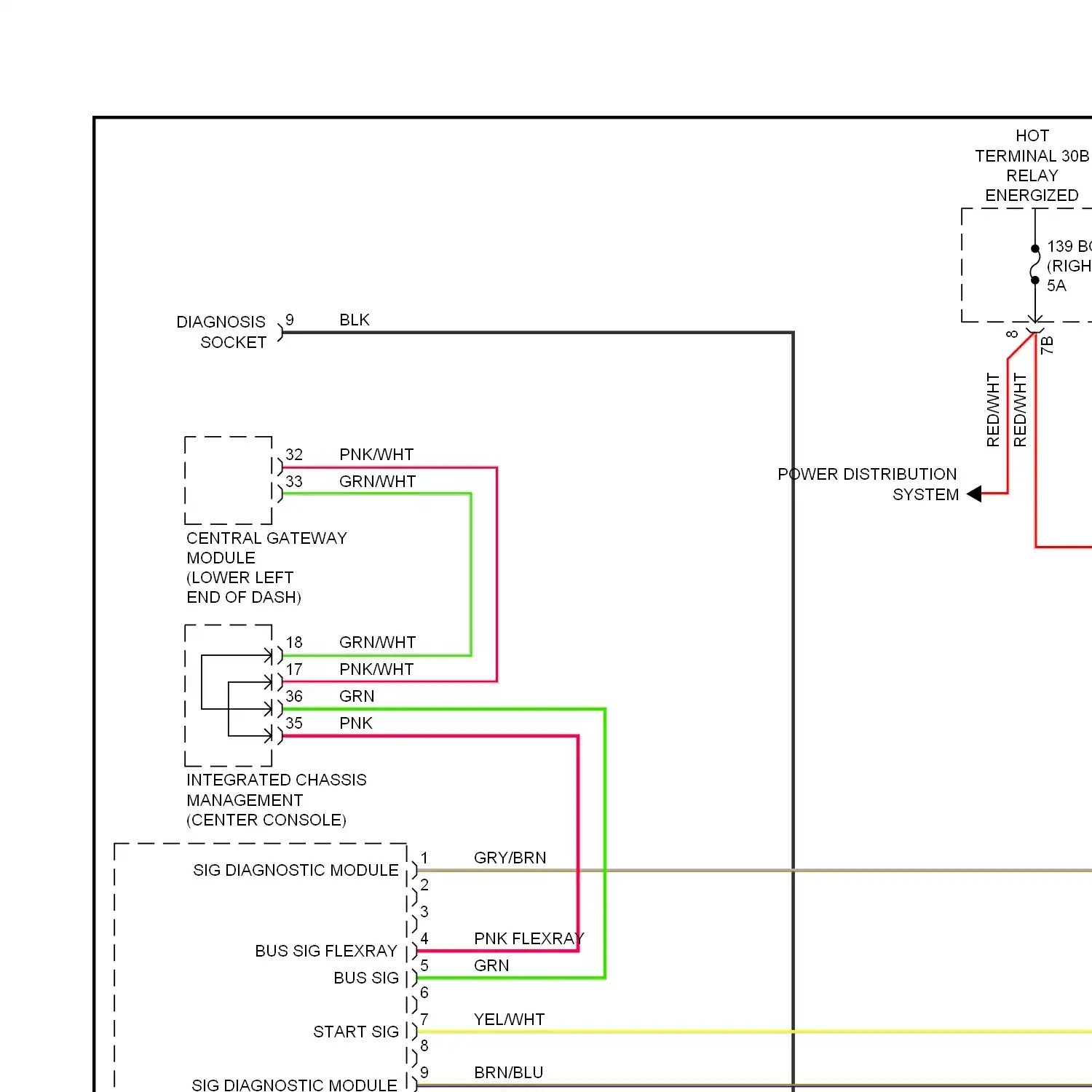The image size is (1092, 1092).
Task: Click the GRN label at pin 5
Action: coord(491,965)
